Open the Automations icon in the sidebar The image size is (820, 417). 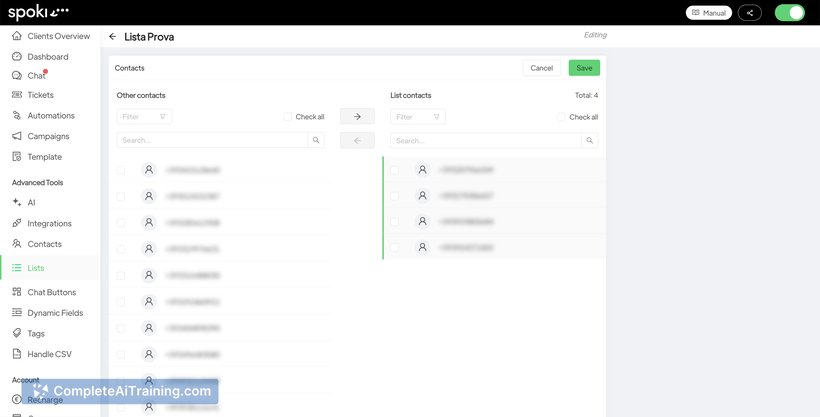pyautogui.click(x=17, y=116)
